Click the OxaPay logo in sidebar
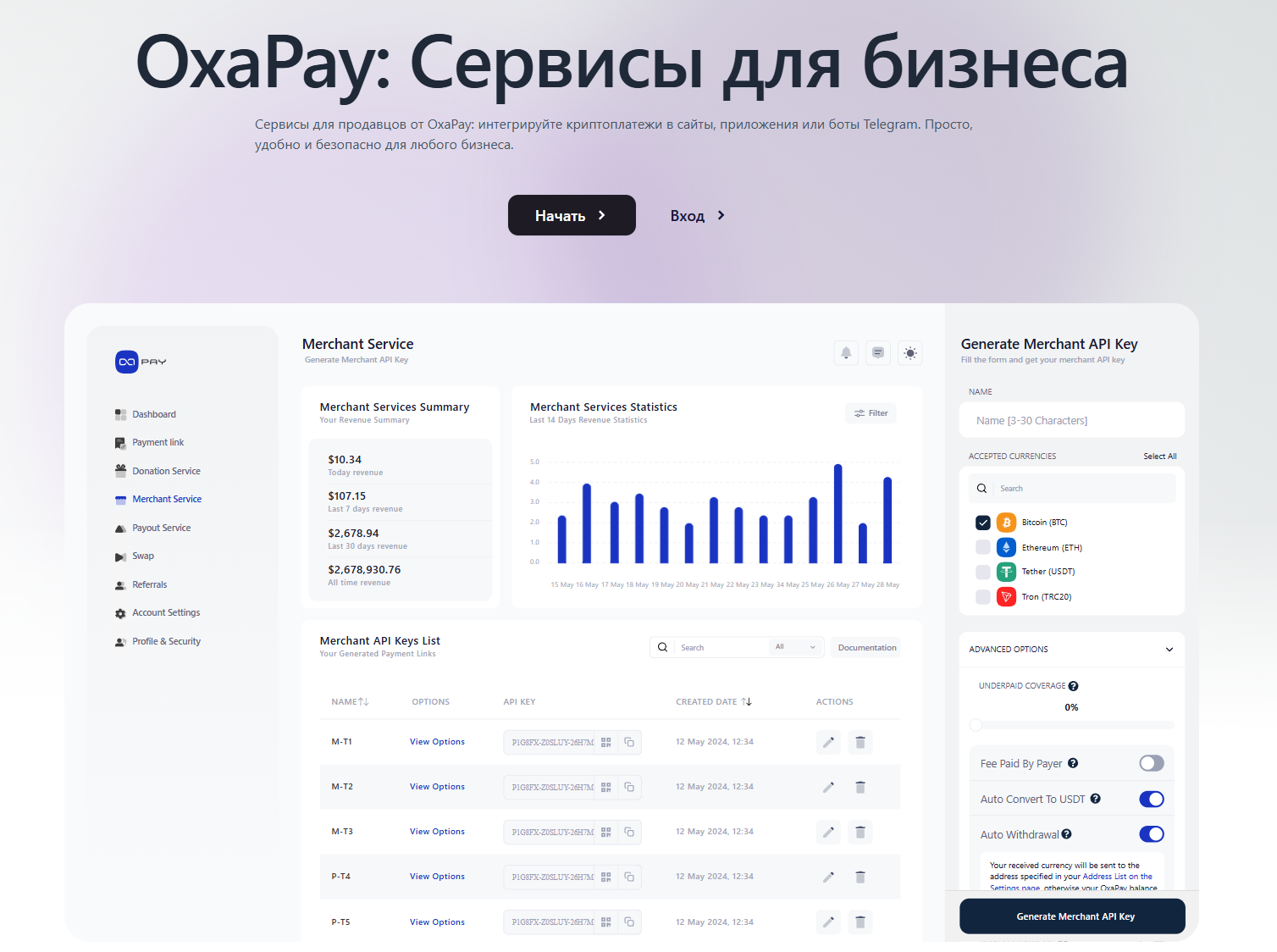This screenshot has width=1277, height=952. 141,362
